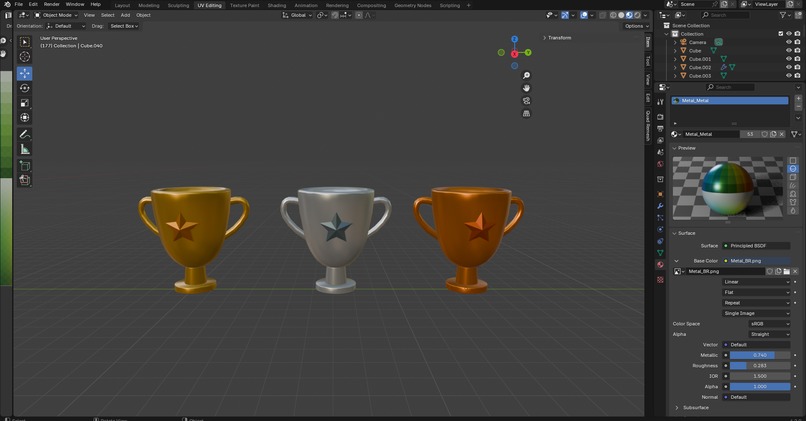The width and height of the screenshot is (806, 421).
Task: Click Base Color Metal_BR.png link button
Action: coord(756,261)
